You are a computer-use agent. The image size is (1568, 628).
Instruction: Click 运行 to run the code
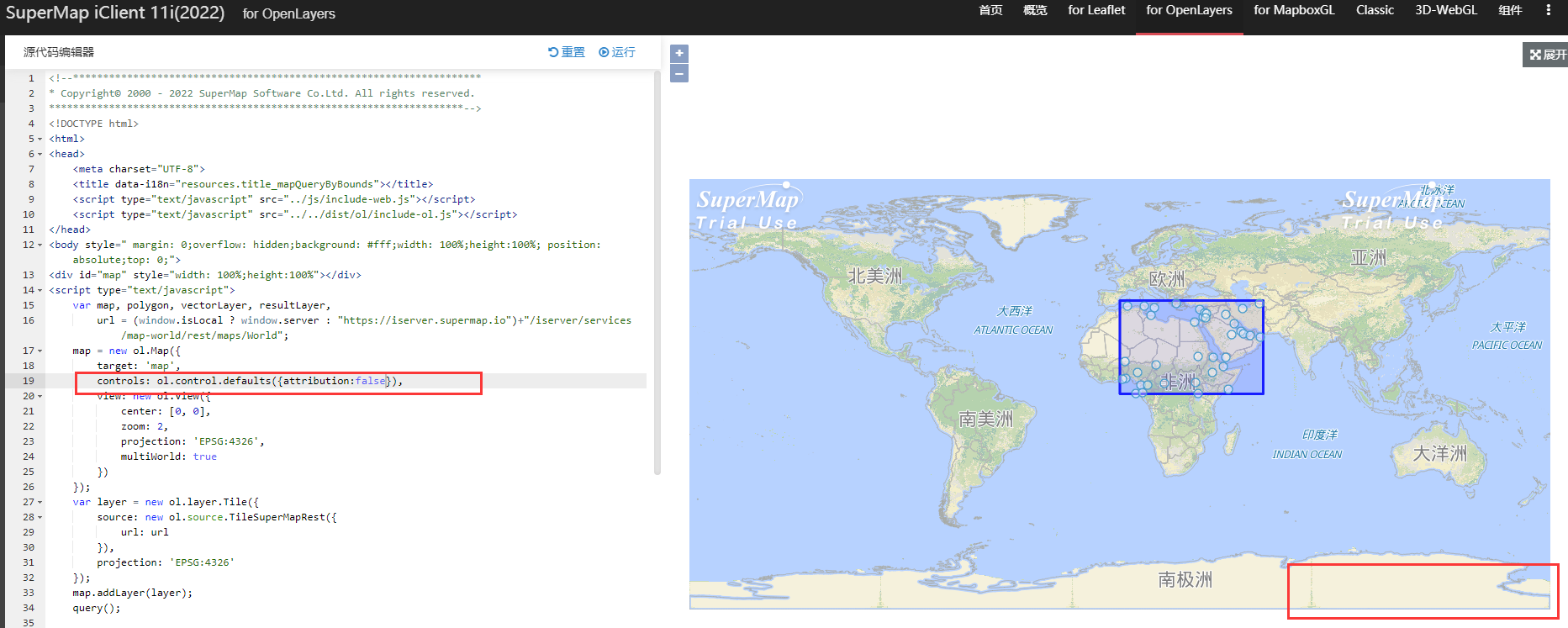click(x=617, y=52)
